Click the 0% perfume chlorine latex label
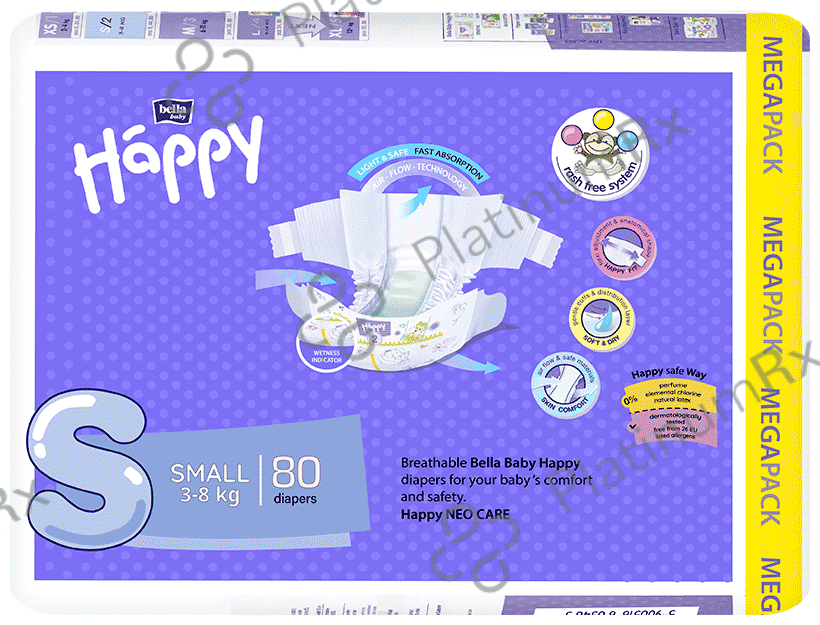Image resolution: width=820 pixels, height=625 pixels. (x=670, y=395)
